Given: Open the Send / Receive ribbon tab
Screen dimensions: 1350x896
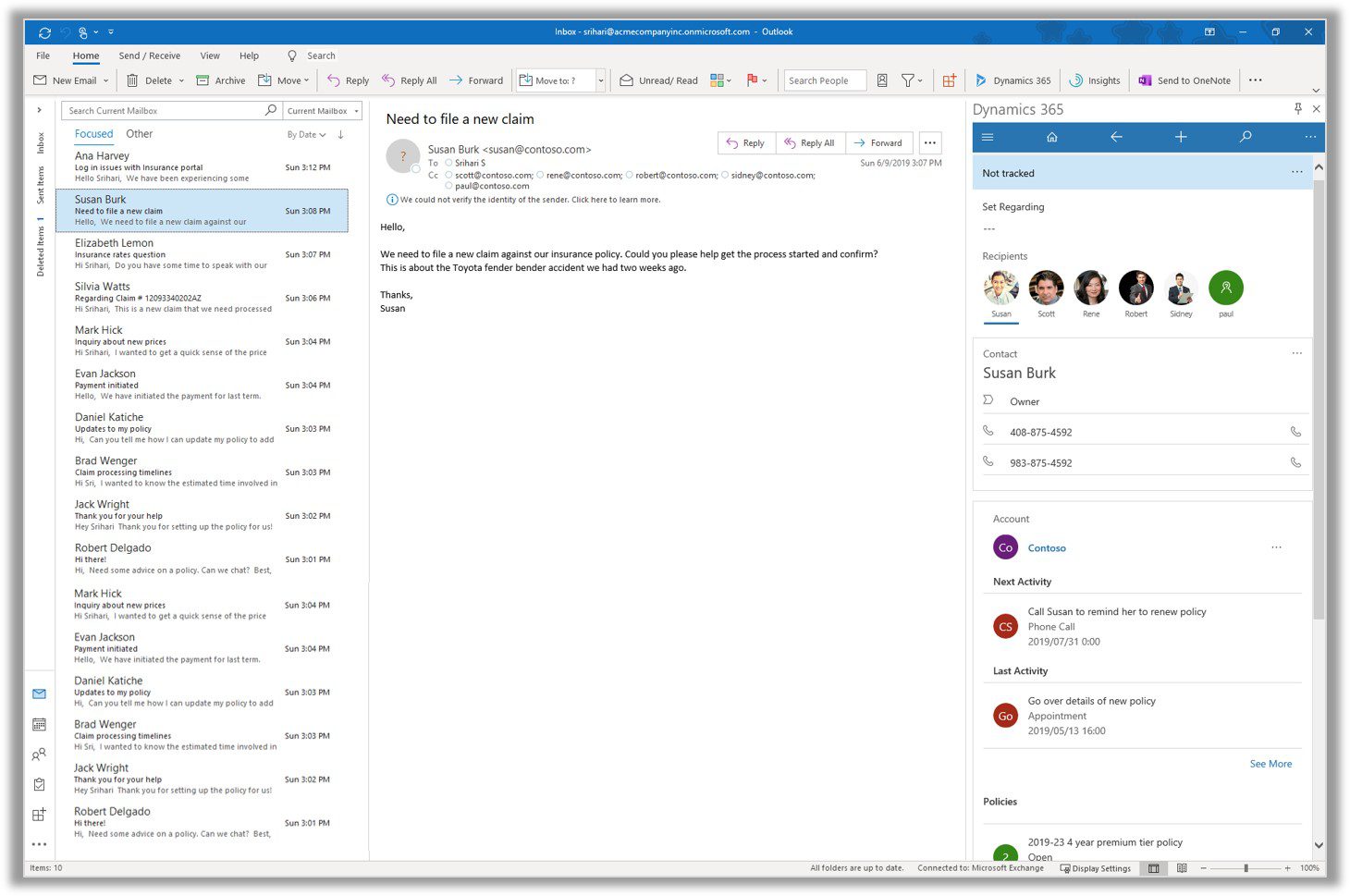Looking at the screenshot, I should point(149,55).
